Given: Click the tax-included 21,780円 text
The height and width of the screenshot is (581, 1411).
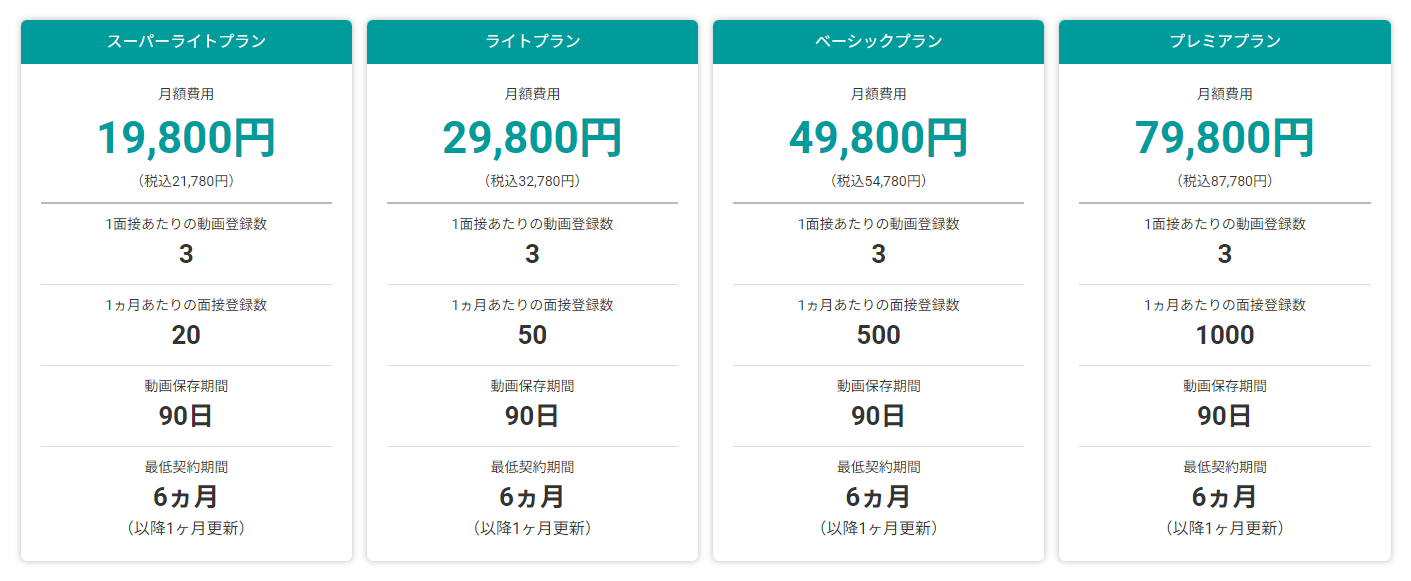Looking at the screenshot, I should [x=186, y=182].
